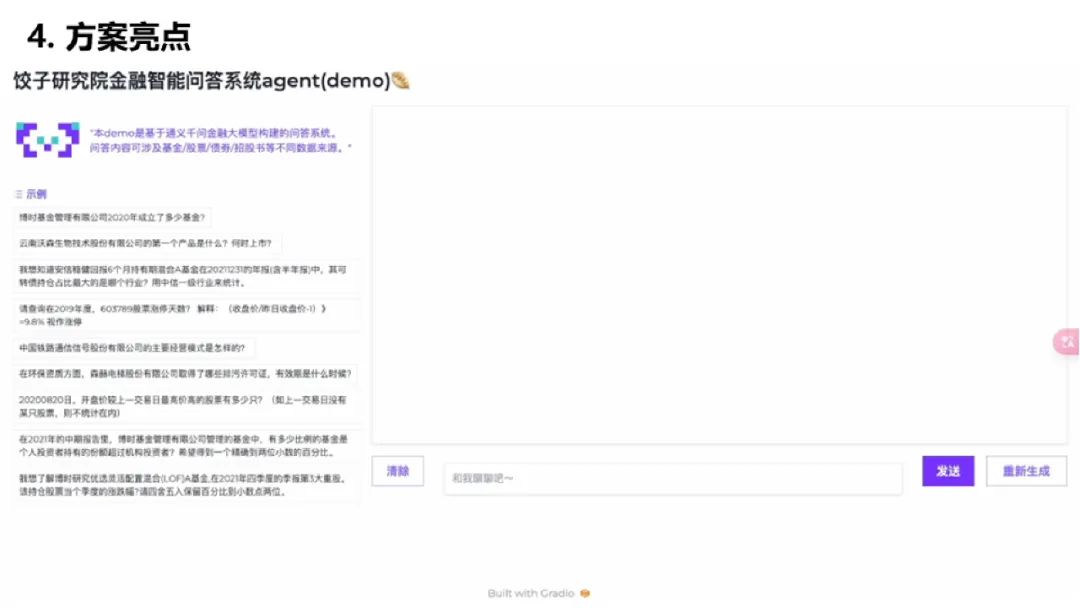Viewport: 1080px width, 608px height.
Task: Click the Gradio logo in the footer
Action: (x=585, y=594)
